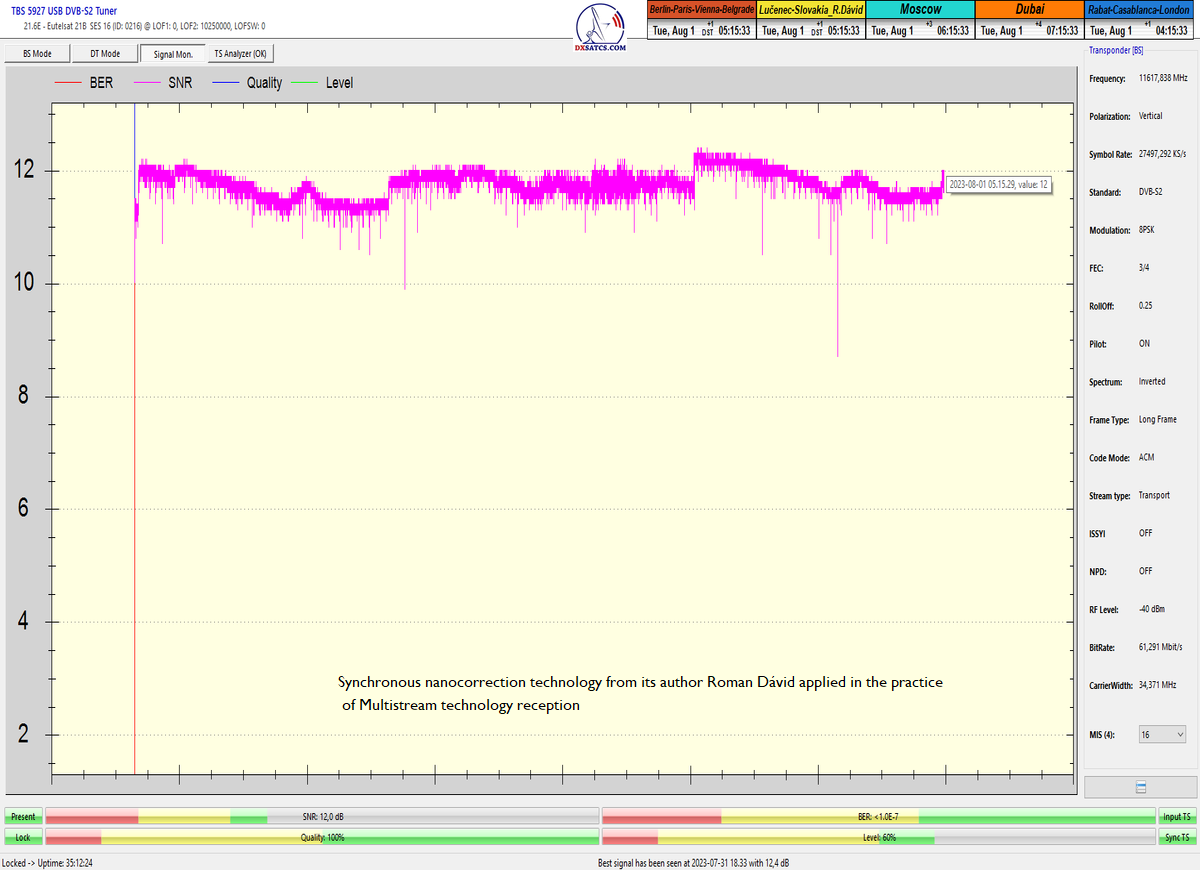Click the list icon button below MIS
This screenshot has width=1200, height=870.
click(1140, 787)
